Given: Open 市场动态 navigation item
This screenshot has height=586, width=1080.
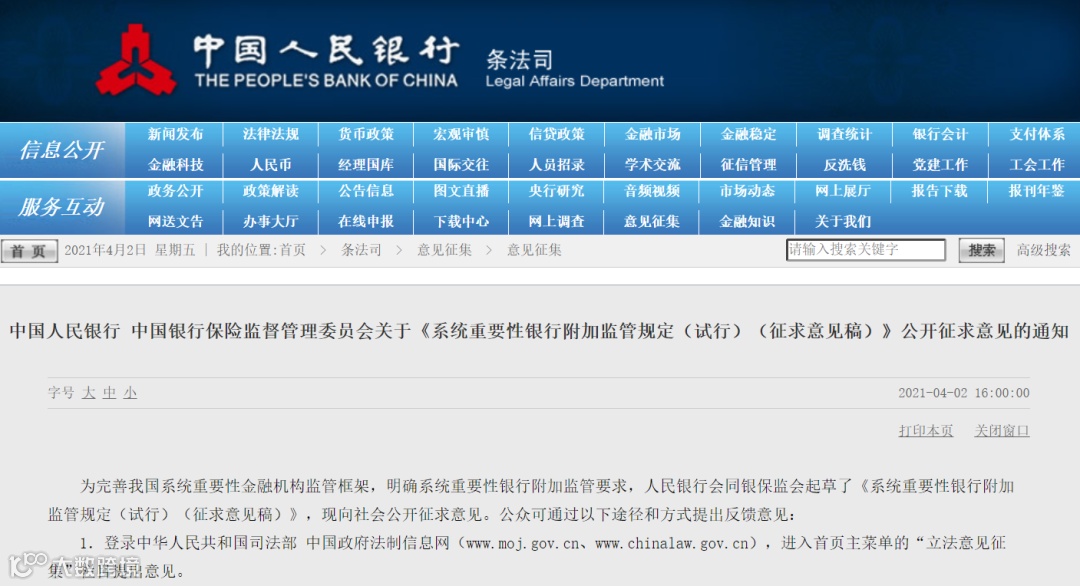Looking at the screenshot, I should click(x=747, y=191).
